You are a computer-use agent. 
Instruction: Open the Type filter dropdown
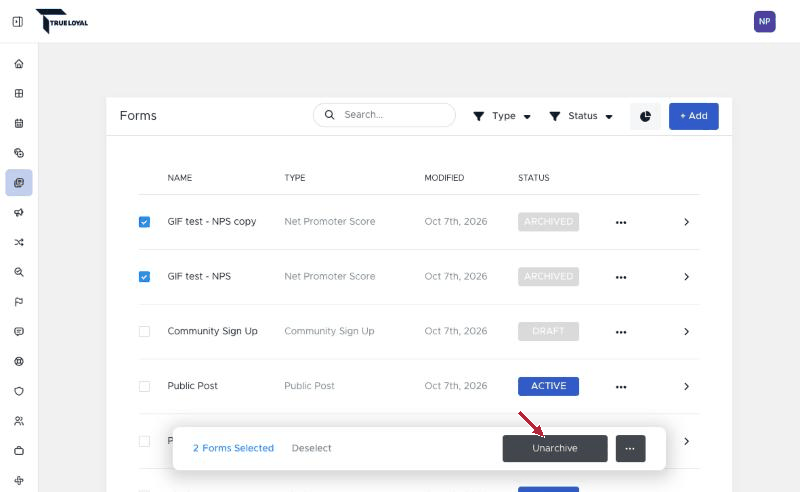point(502,116)
